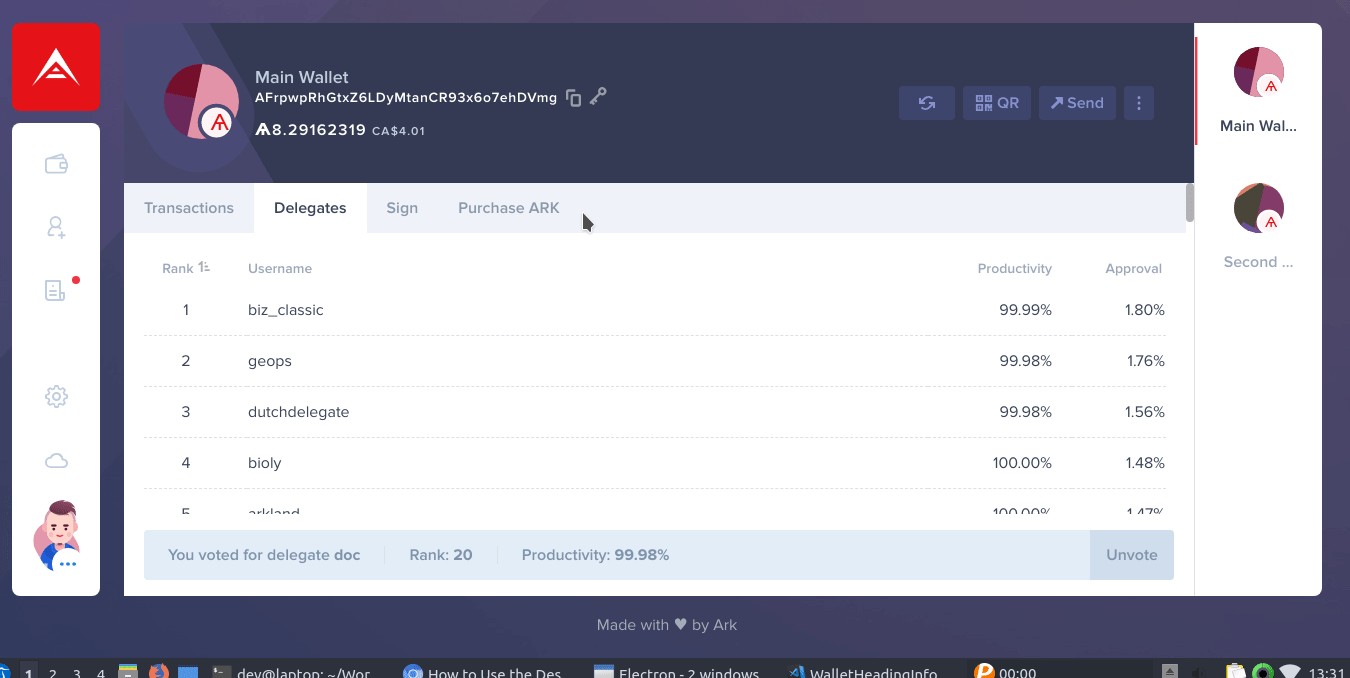Viewport: 1350px width, 678px height.
Task: Show the wallet QR code
Action: (x=997, y=103)
